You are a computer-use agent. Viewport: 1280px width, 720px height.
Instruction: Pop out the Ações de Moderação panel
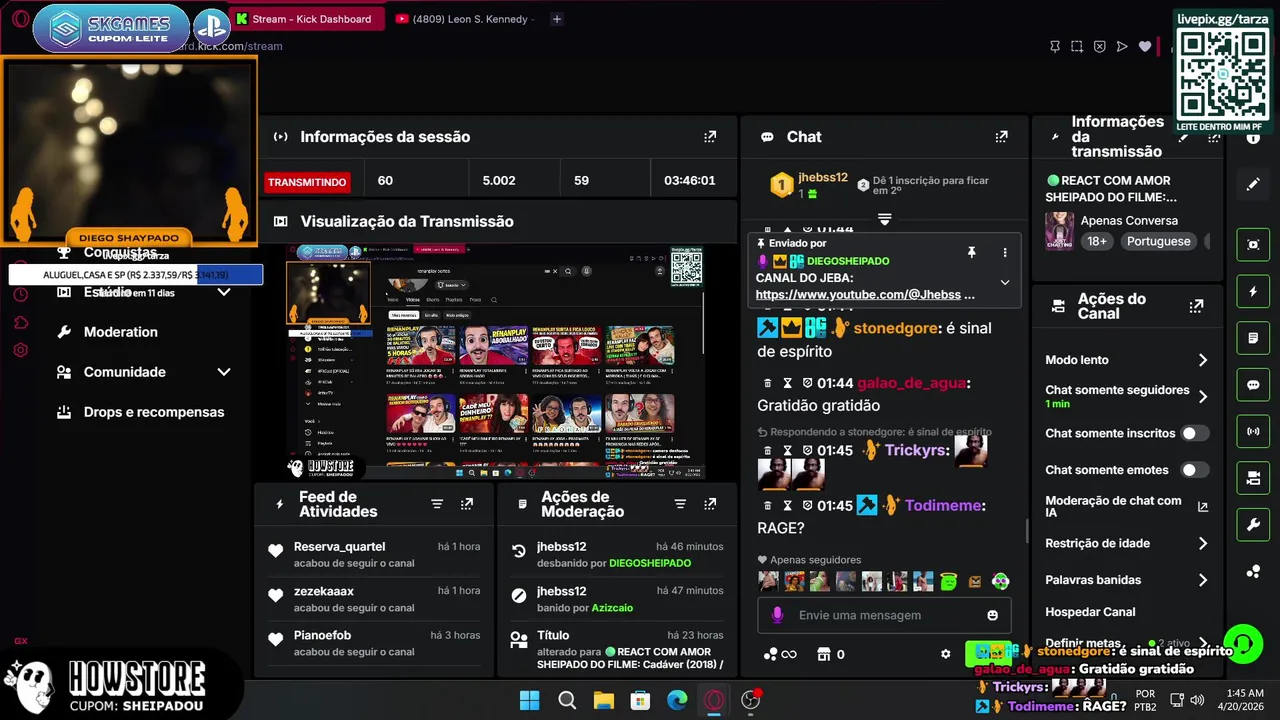click(x=710, y=504)
